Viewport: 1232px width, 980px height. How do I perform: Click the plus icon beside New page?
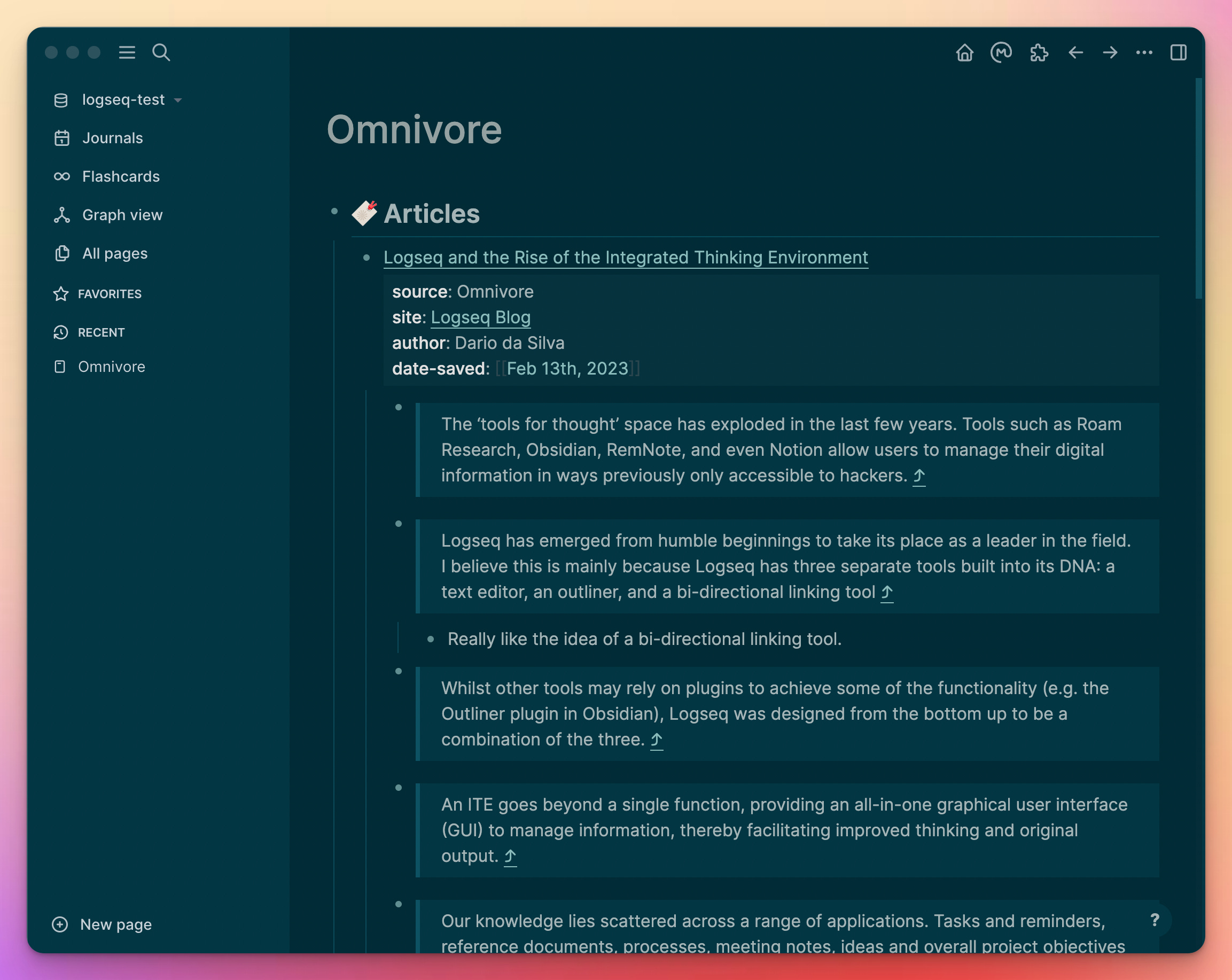[60, 924]
